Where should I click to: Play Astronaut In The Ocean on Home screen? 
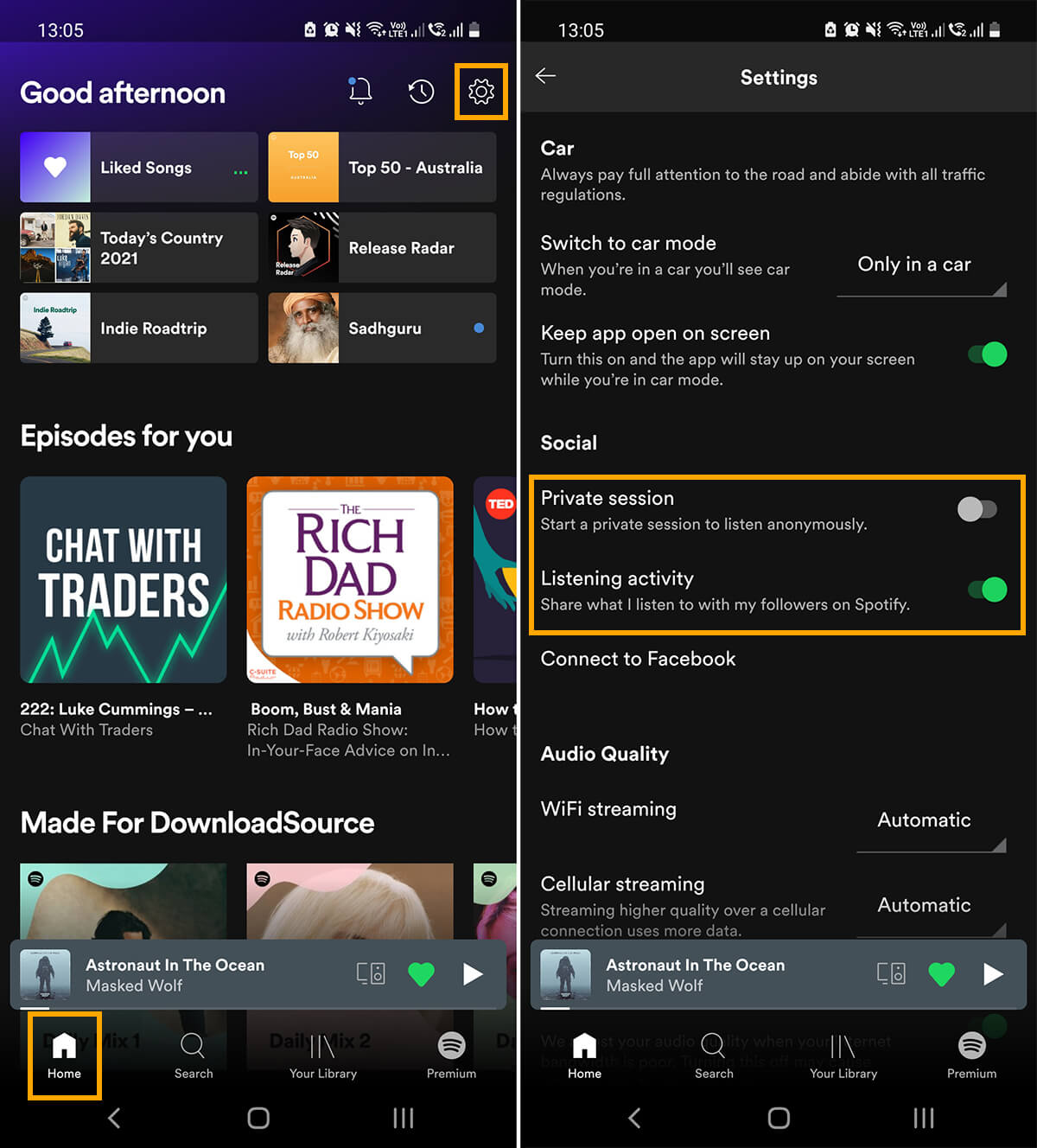click(472, 974)
